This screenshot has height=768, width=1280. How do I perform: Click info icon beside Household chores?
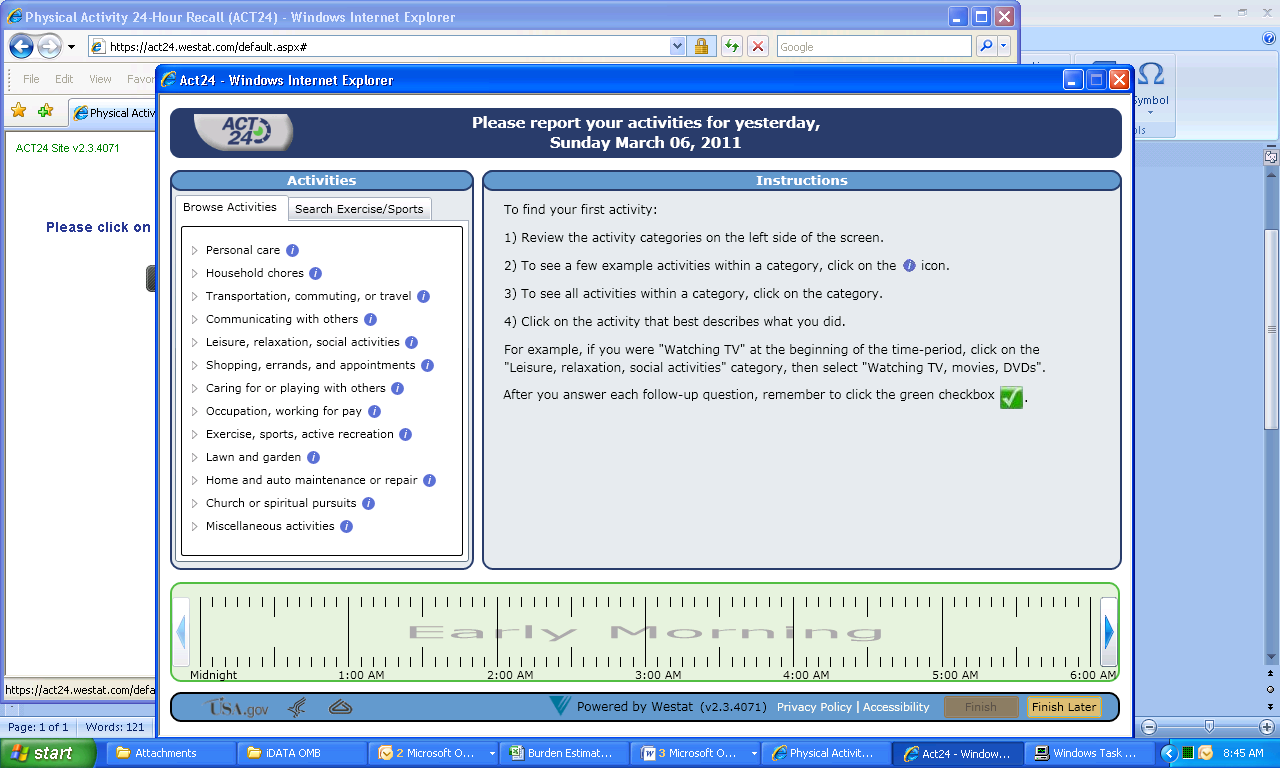315,274
